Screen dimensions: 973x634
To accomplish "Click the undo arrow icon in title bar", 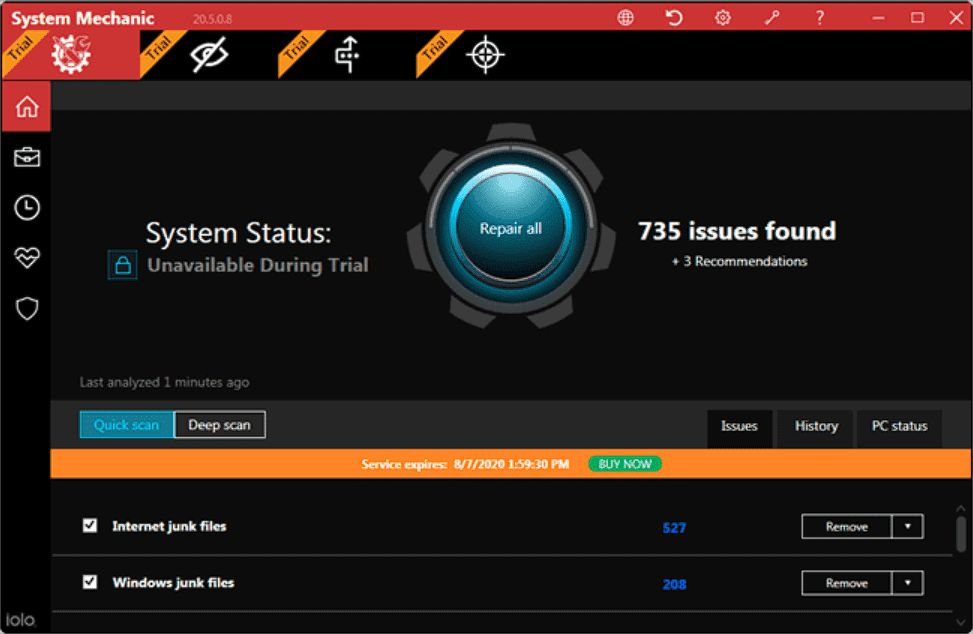I will point(674,17).
